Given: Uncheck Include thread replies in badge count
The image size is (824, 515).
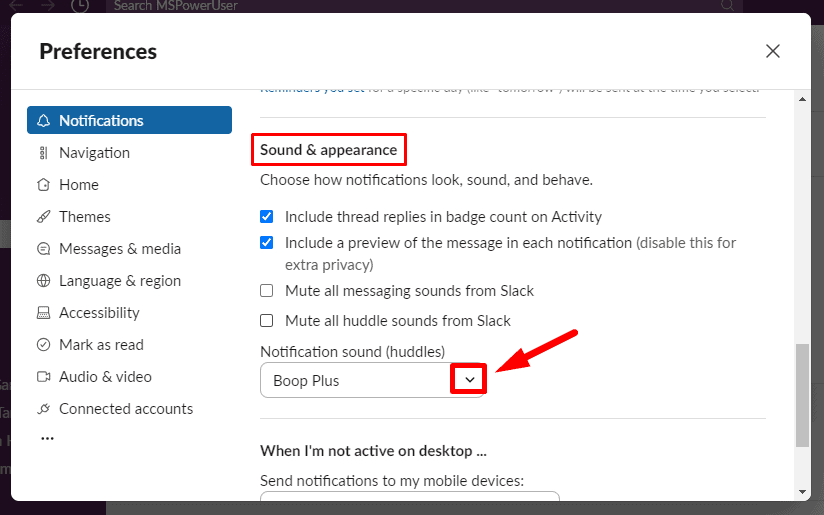Looking at the screenshot, I should 267,217.
